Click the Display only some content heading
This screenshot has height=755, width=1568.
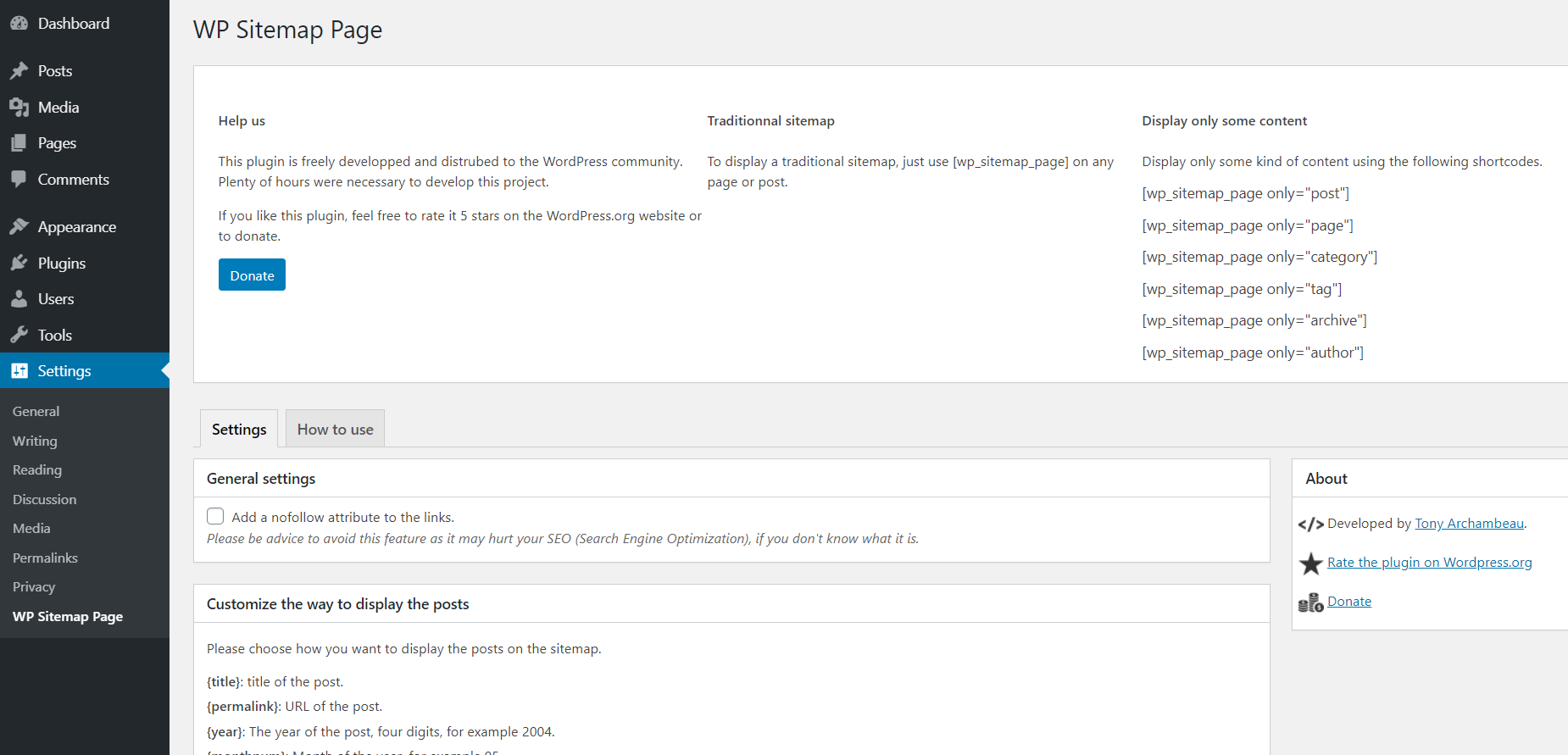click(1224, 120)
